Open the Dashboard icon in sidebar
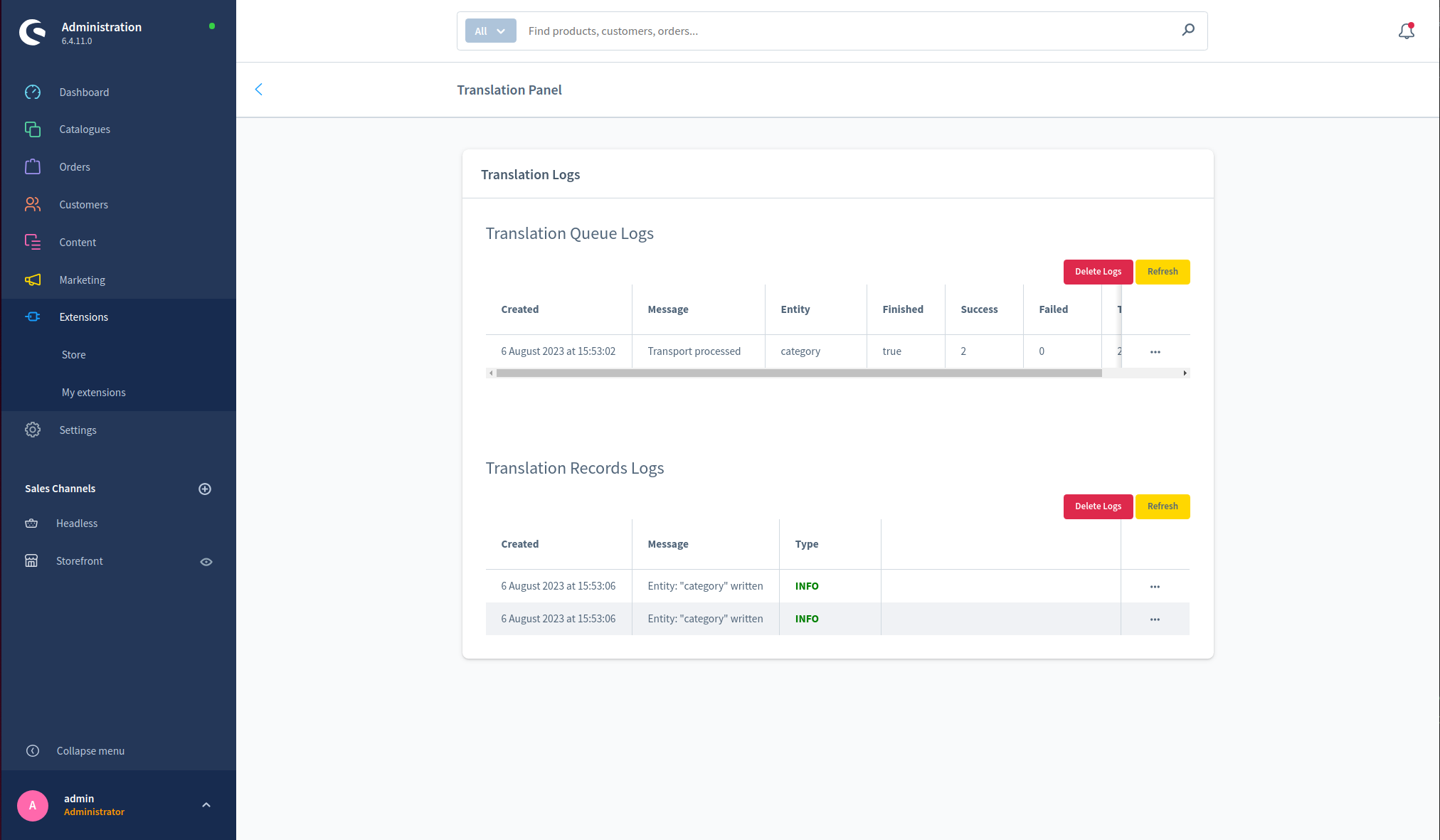This screenshot has height=840, width=1440. coord(33,92)
